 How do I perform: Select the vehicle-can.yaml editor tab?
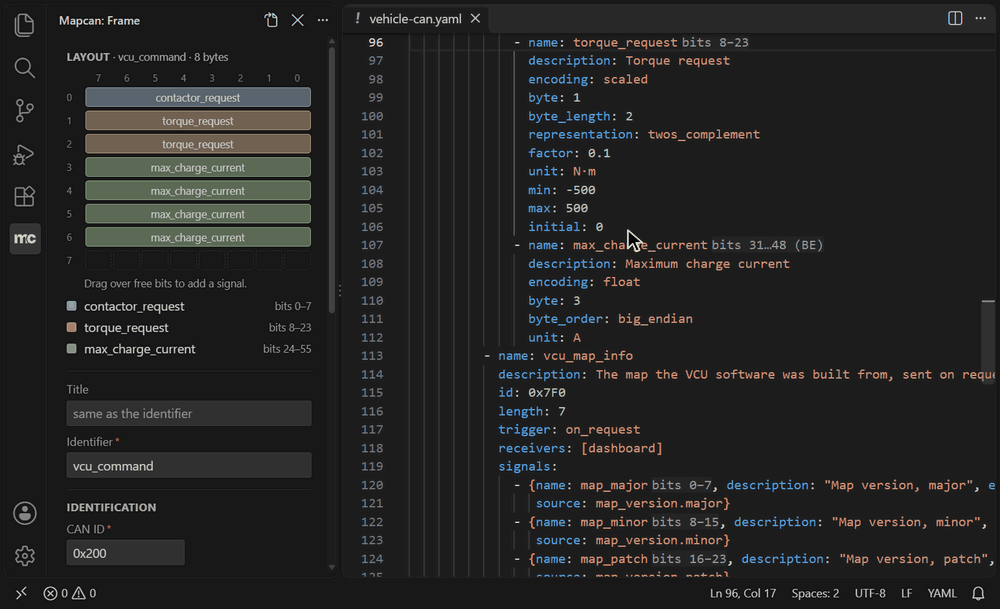pyautogui.click(x=415, y=19)
